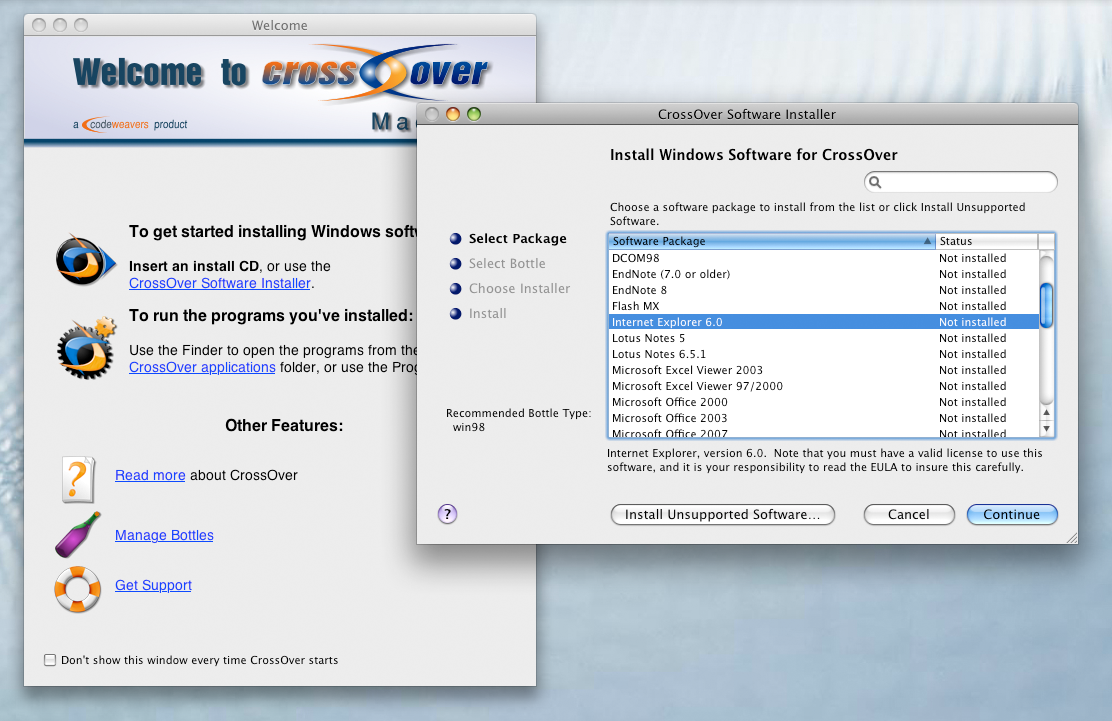This screenshot has width=1112, height=721.
Task: Click the magnifying glass in the search field
Action: [875, 182]
